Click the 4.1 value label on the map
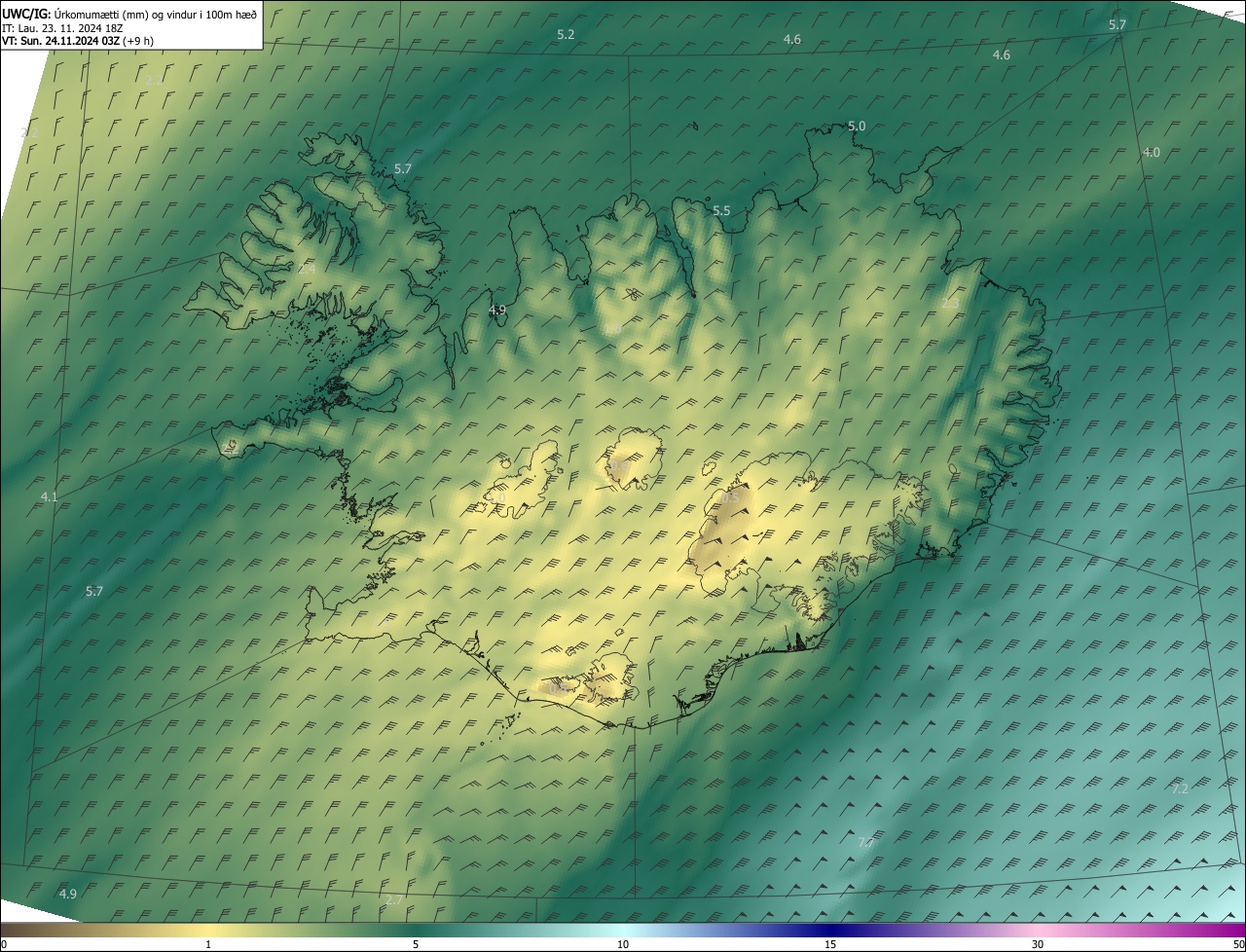Screen dimensions: 1246x952 click(50, 496)
